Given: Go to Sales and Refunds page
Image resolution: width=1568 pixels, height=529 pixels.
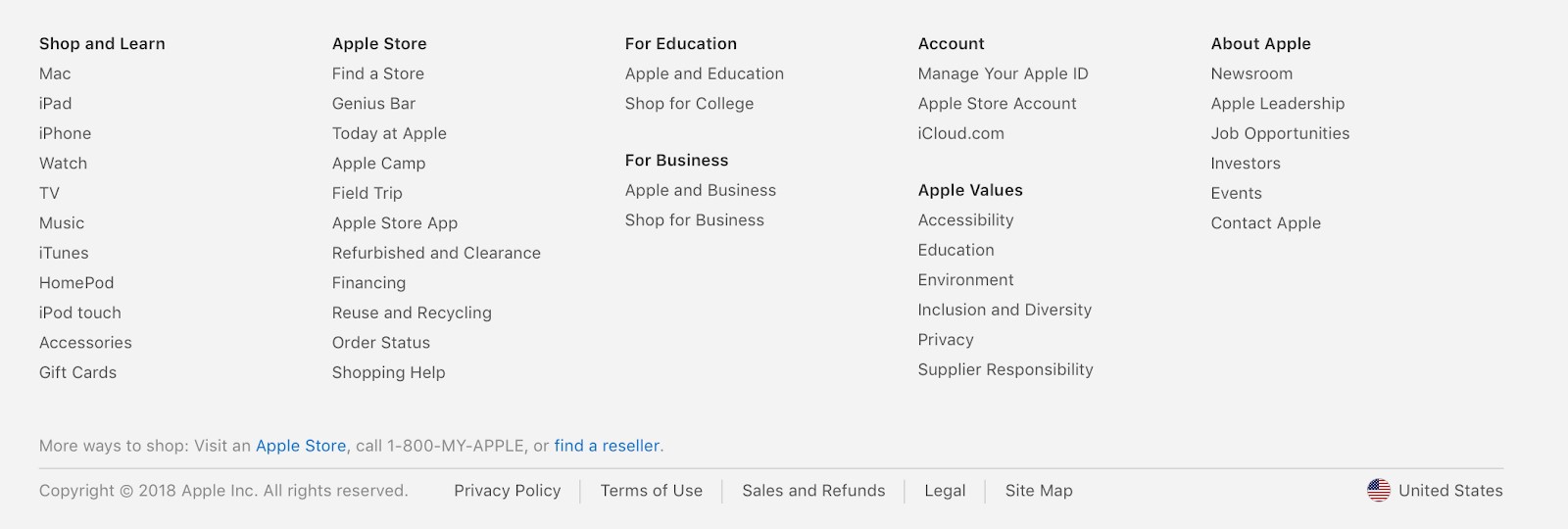Looking at the screenshot, I should [812, 491].
